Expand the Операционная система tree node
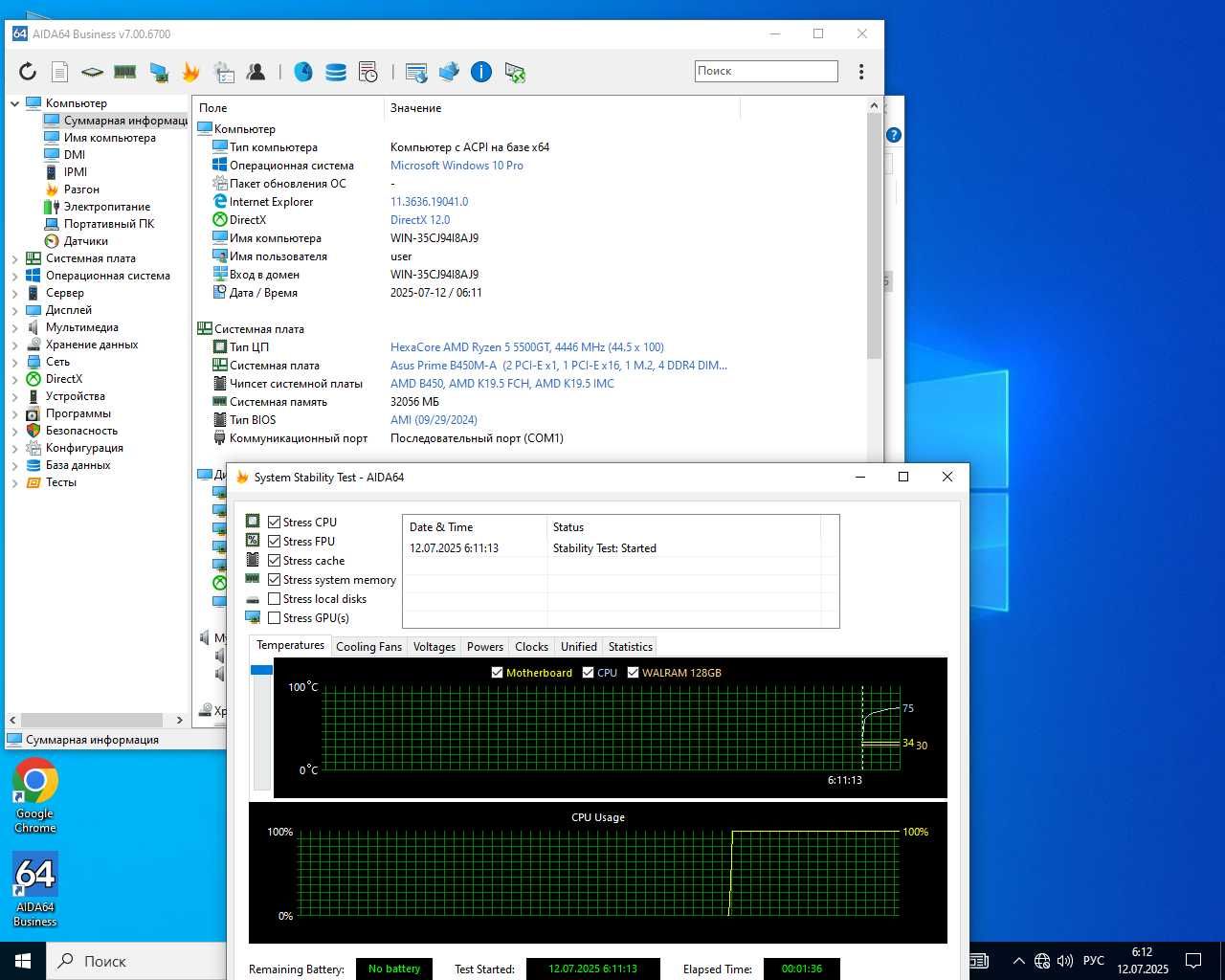The width and height of the screenshot is (1225, 980). pos(15,276)
